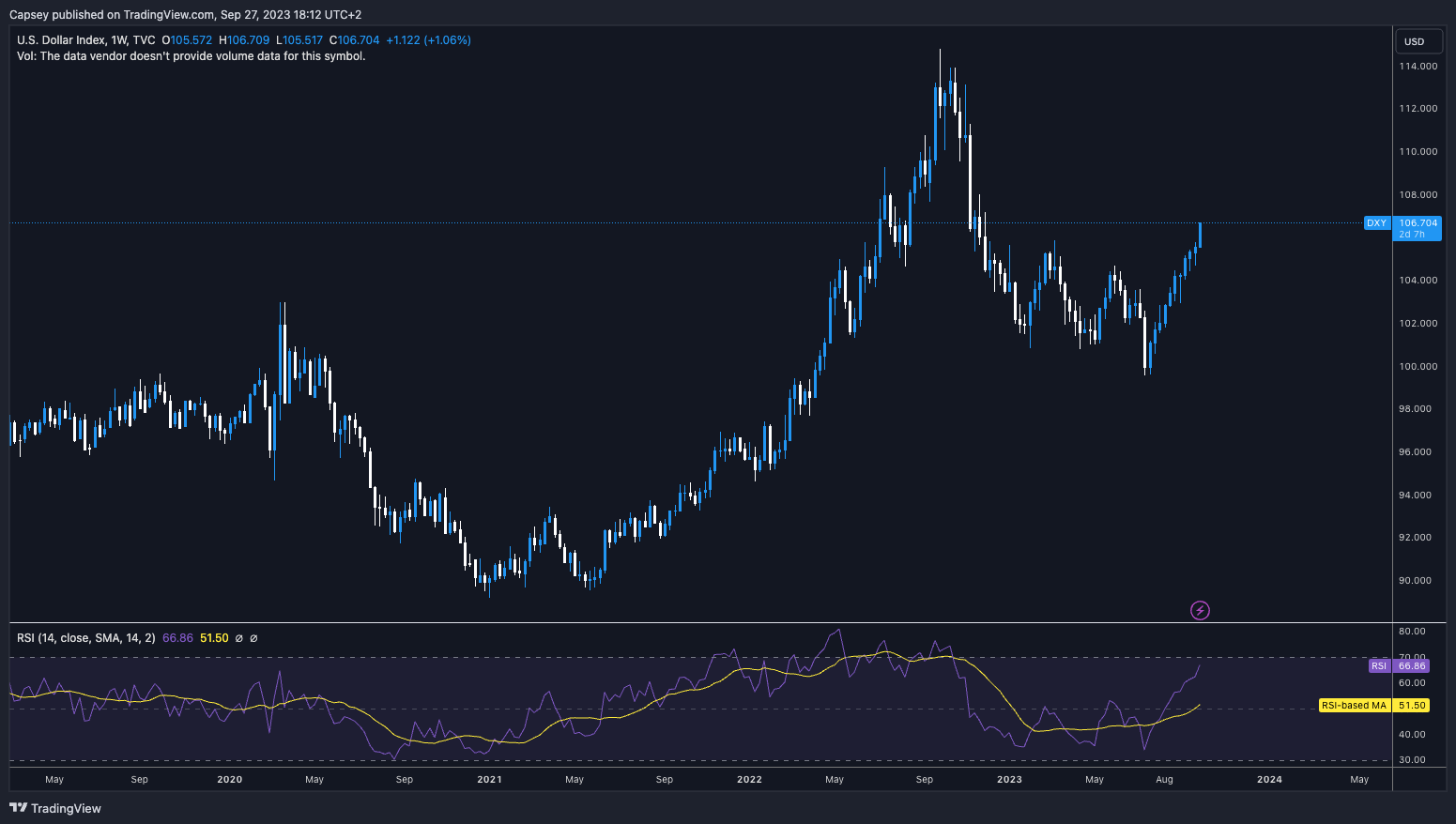
Task: Click the purple RSI label tag
Action: (1378, 665)
